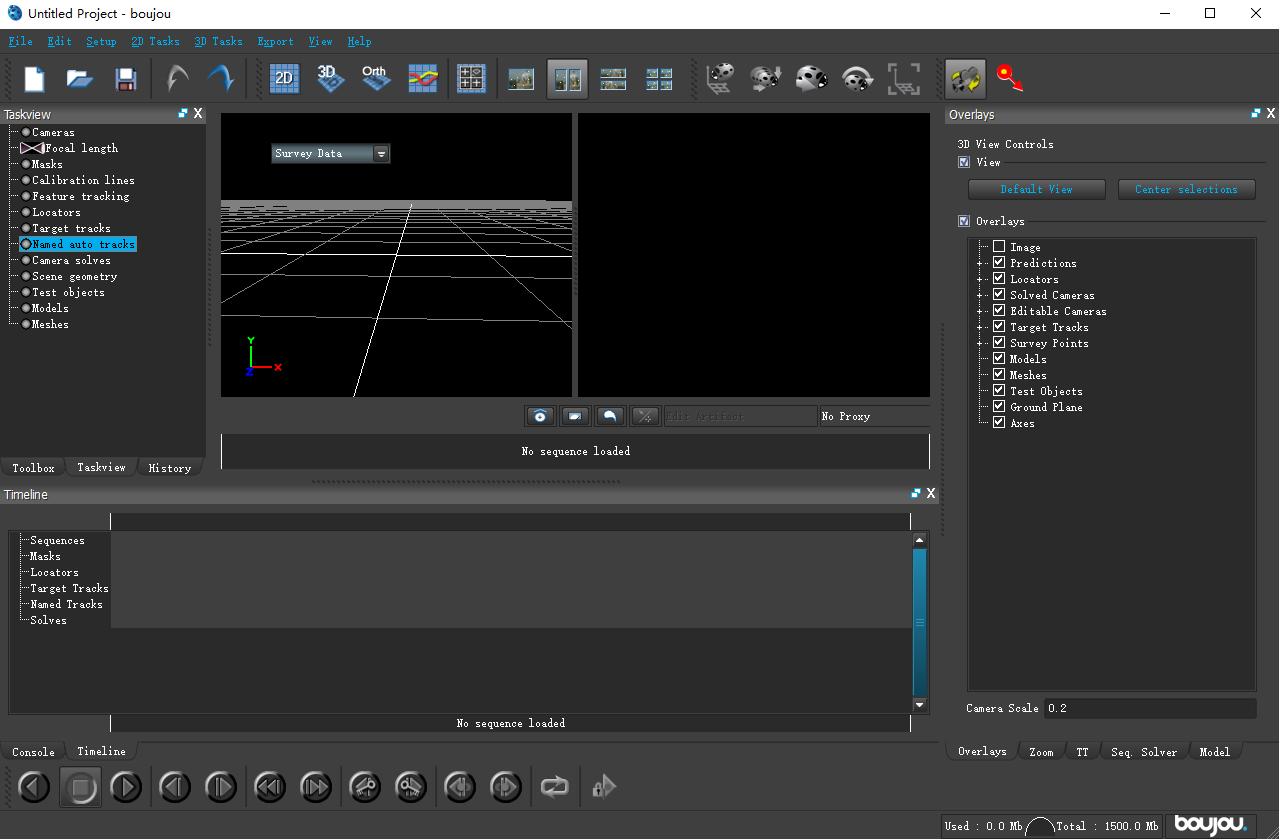
Task: Expand the Predictions overlay tree node
Action: pyautogui.click(x=980, y=263)
